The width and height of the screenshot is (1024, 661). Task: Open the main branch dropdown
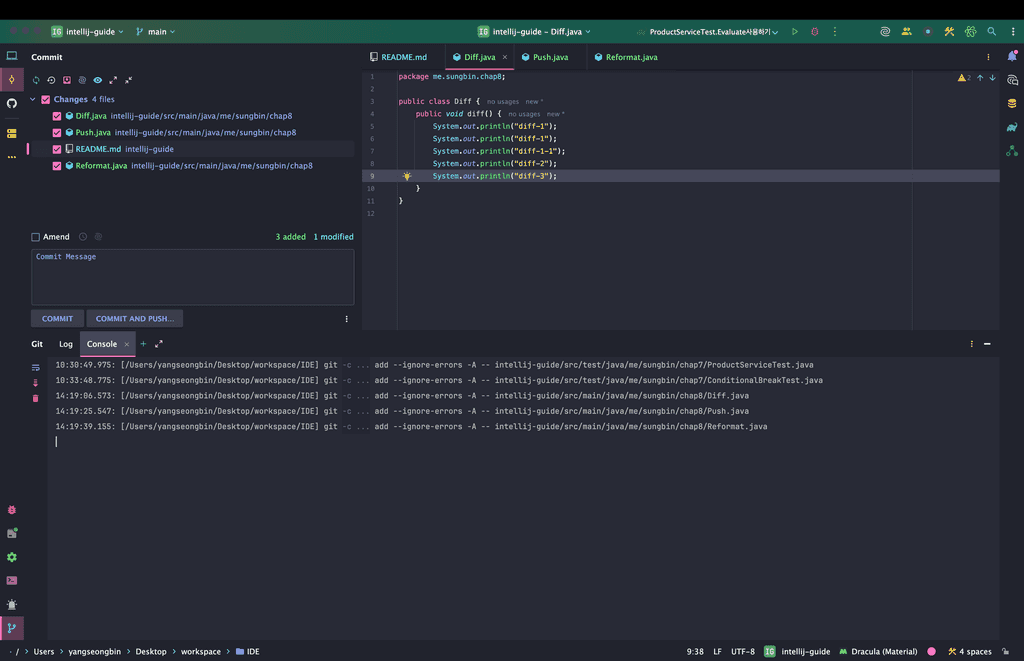[x=155, y=32]
